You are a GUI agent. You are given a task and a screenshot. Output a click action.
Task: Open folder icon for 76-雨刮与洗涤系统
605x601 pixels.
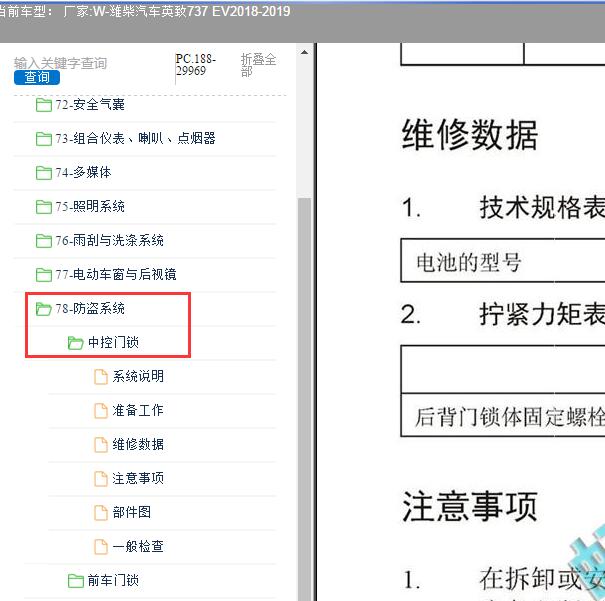tap(44, 240)
